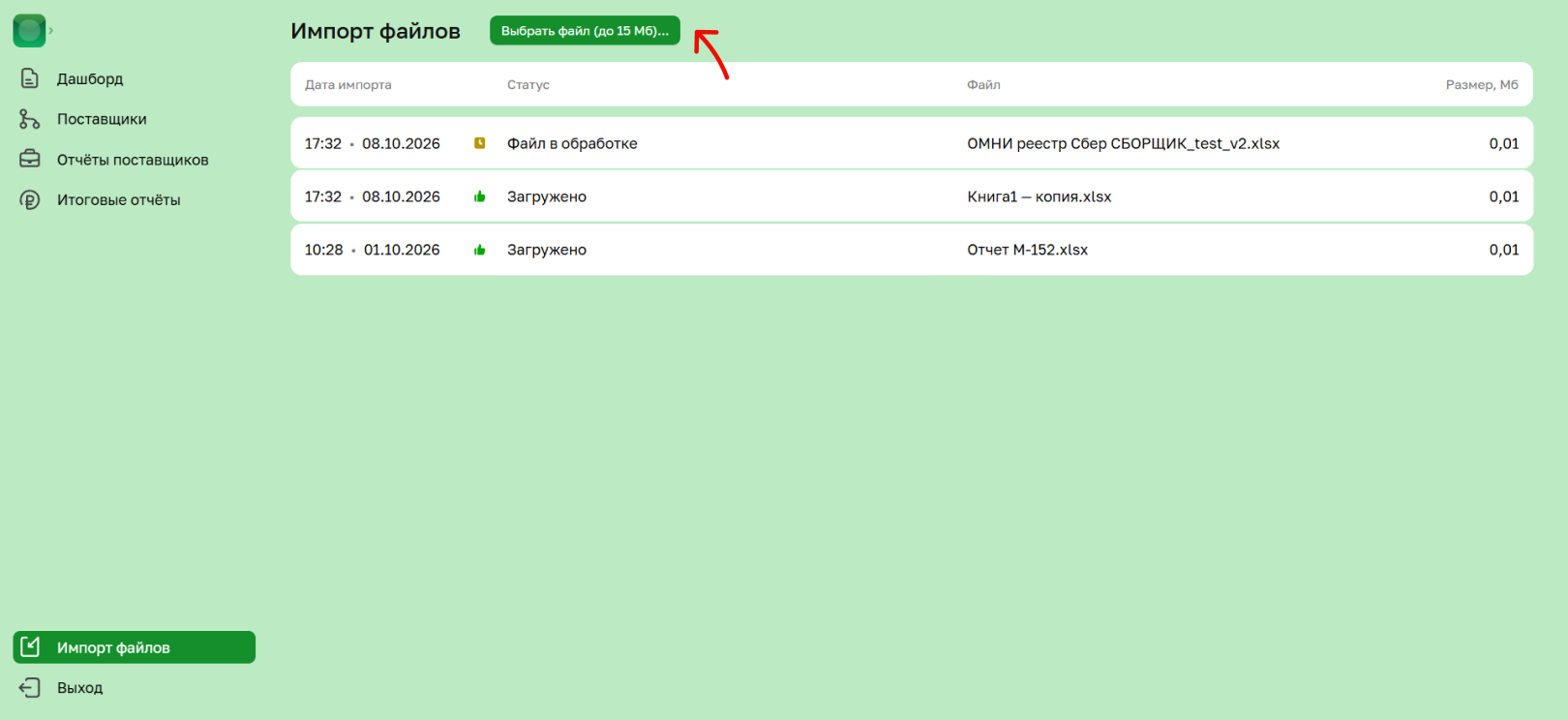Open Итоговые отчёты page
The image size is (1568, 720).
[x=118, y=200]
